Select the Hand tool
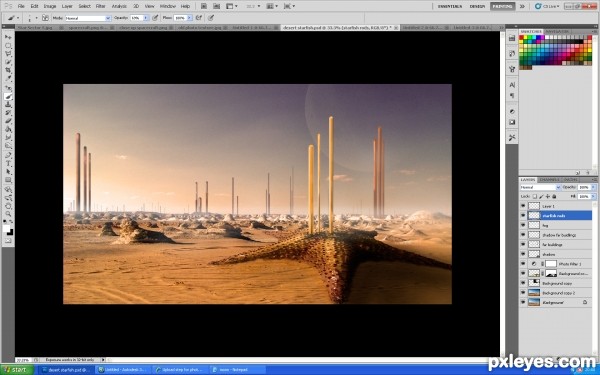Viewport: 600px width, 375px height. pyautogui.click(x=8, y=206)
